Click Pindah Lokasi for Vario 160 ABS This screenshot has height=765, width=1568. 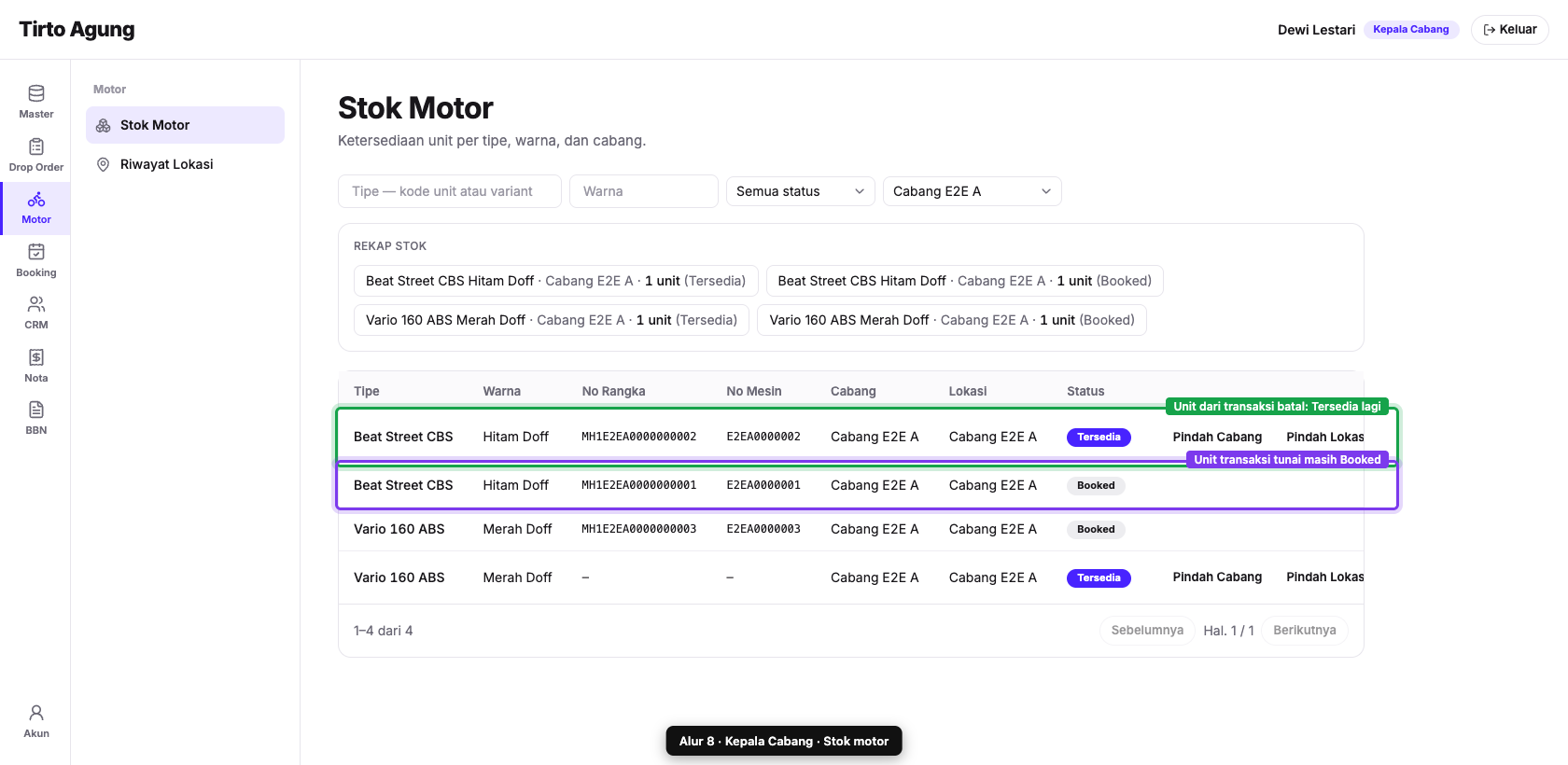pos(1325,577)
